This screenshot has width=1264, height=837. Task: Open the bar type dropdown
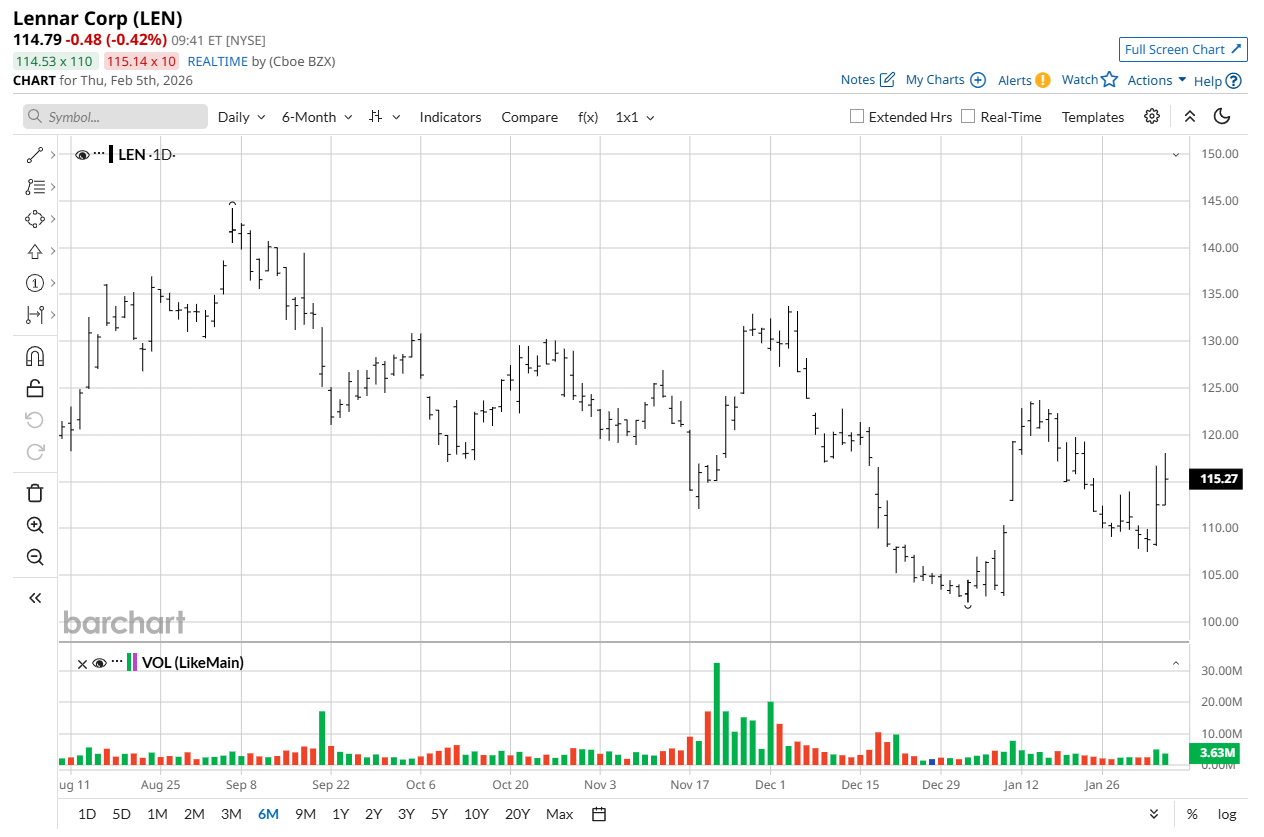pyautogui.click(x=384, y=117)
